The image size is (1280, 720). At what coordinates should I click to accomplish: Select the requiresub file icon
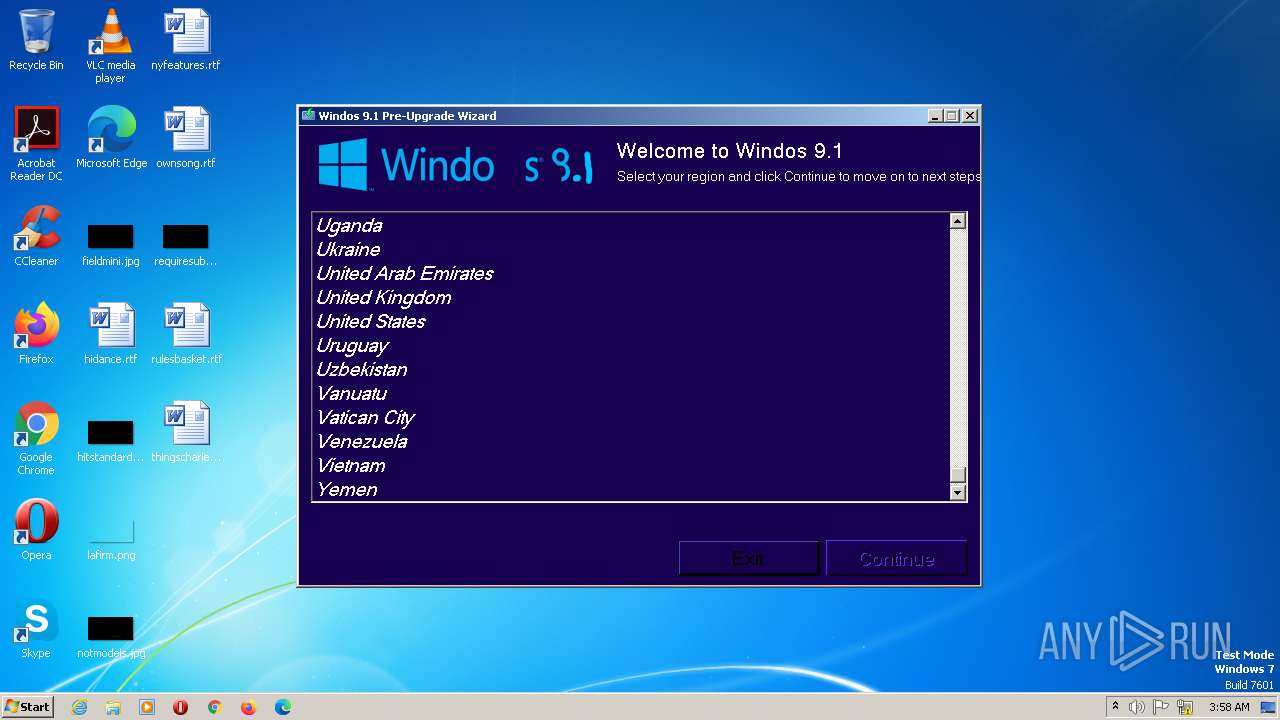point(185,245)
